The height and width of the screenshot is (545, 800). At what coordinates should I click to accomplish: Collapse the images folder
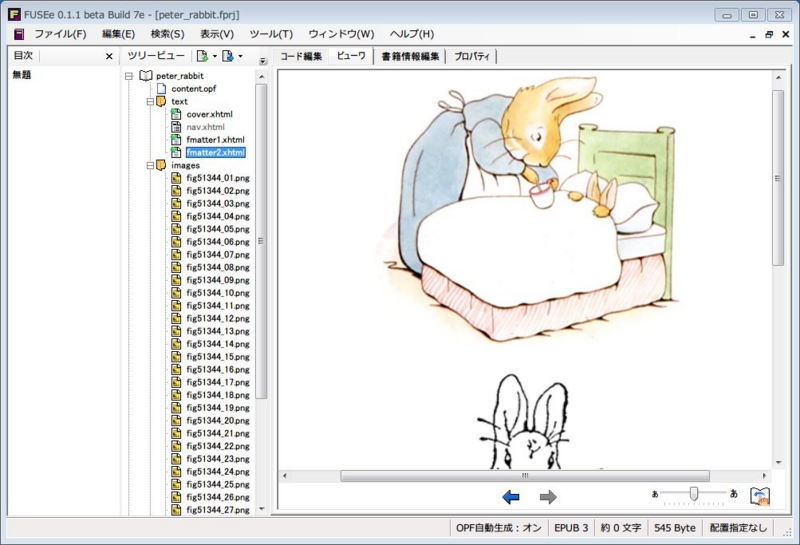point(150,165)
